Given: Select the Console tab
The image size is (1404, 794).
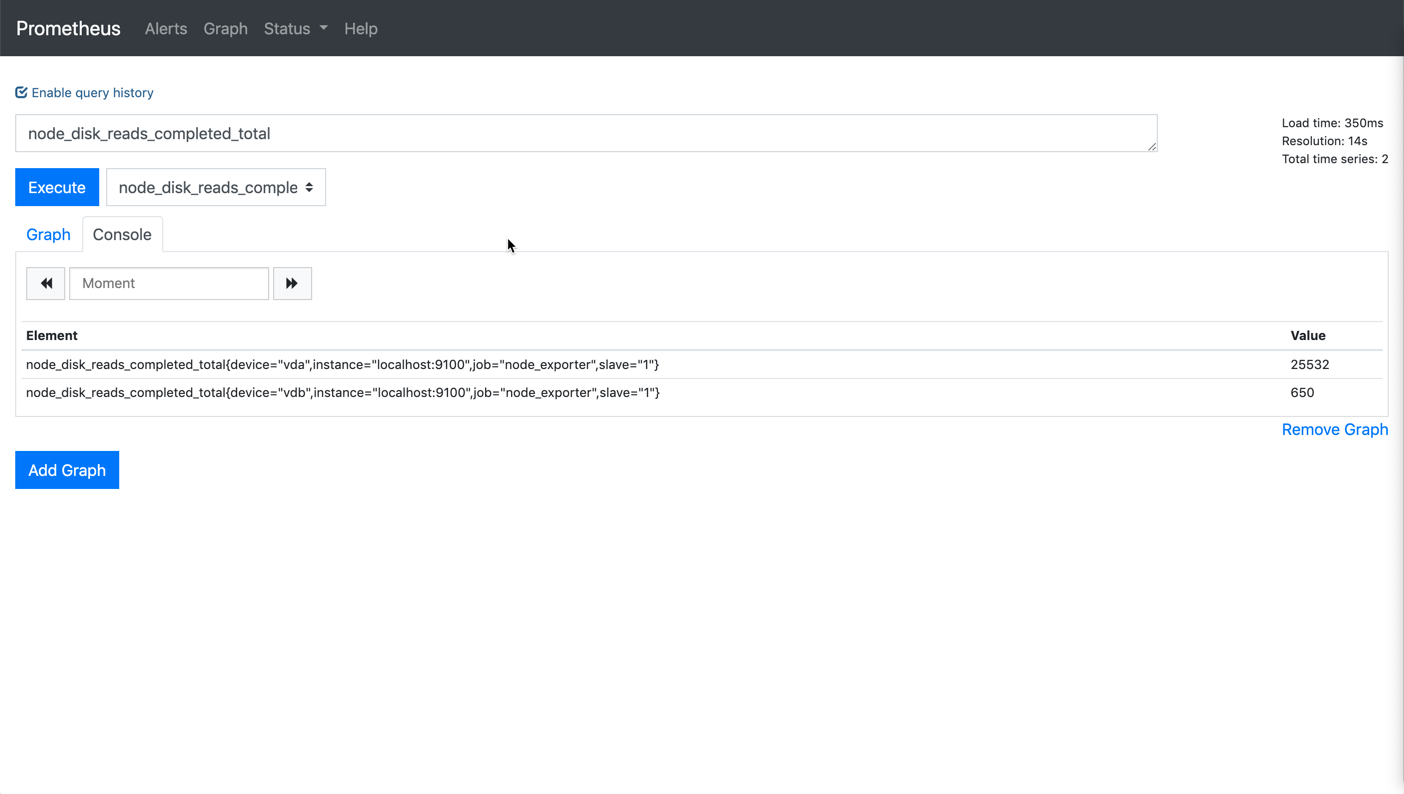Looking at the screenshot, I should 122,234.
